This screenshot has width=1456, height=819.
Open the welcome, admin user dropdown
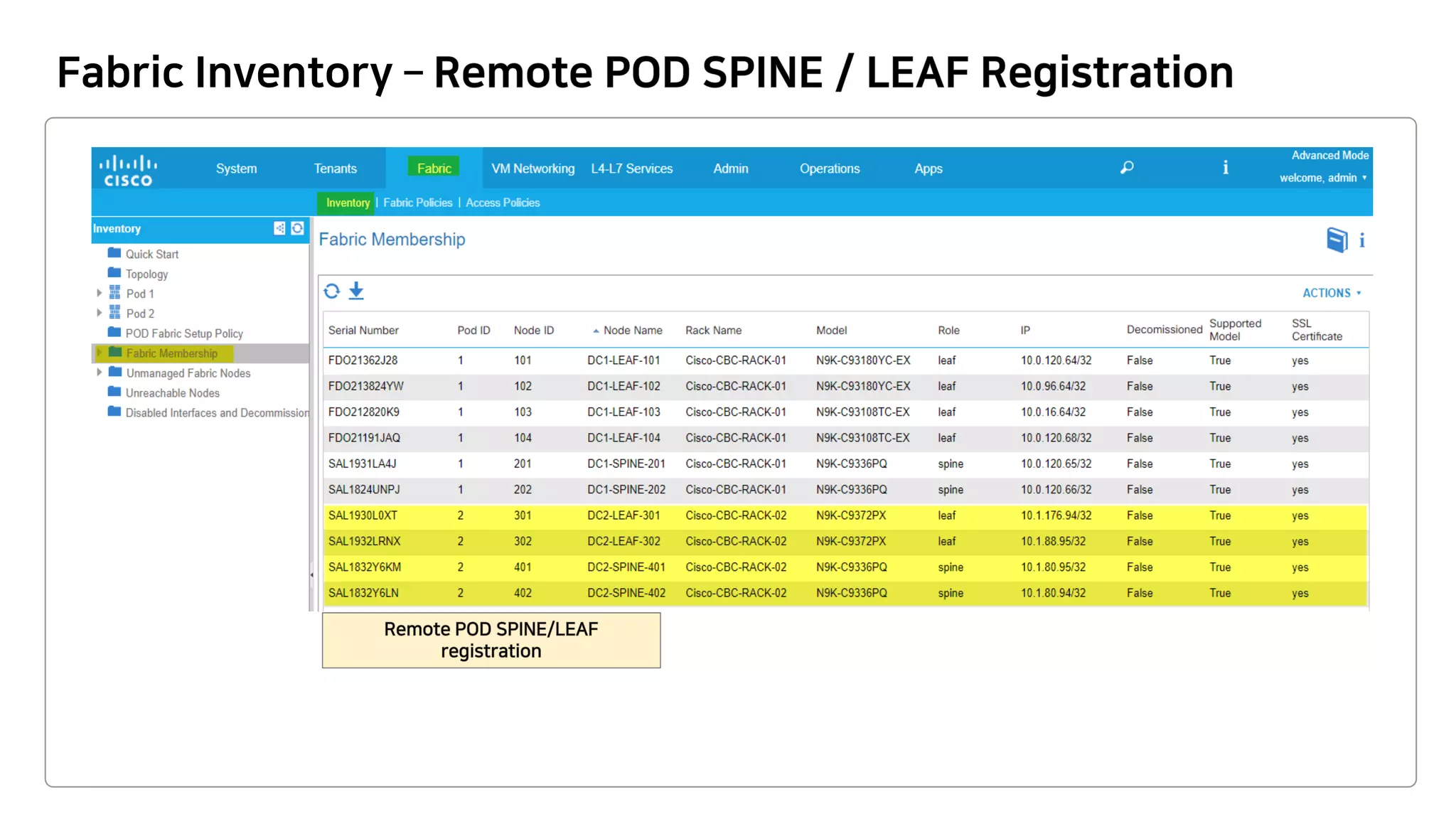point(1322,178)
